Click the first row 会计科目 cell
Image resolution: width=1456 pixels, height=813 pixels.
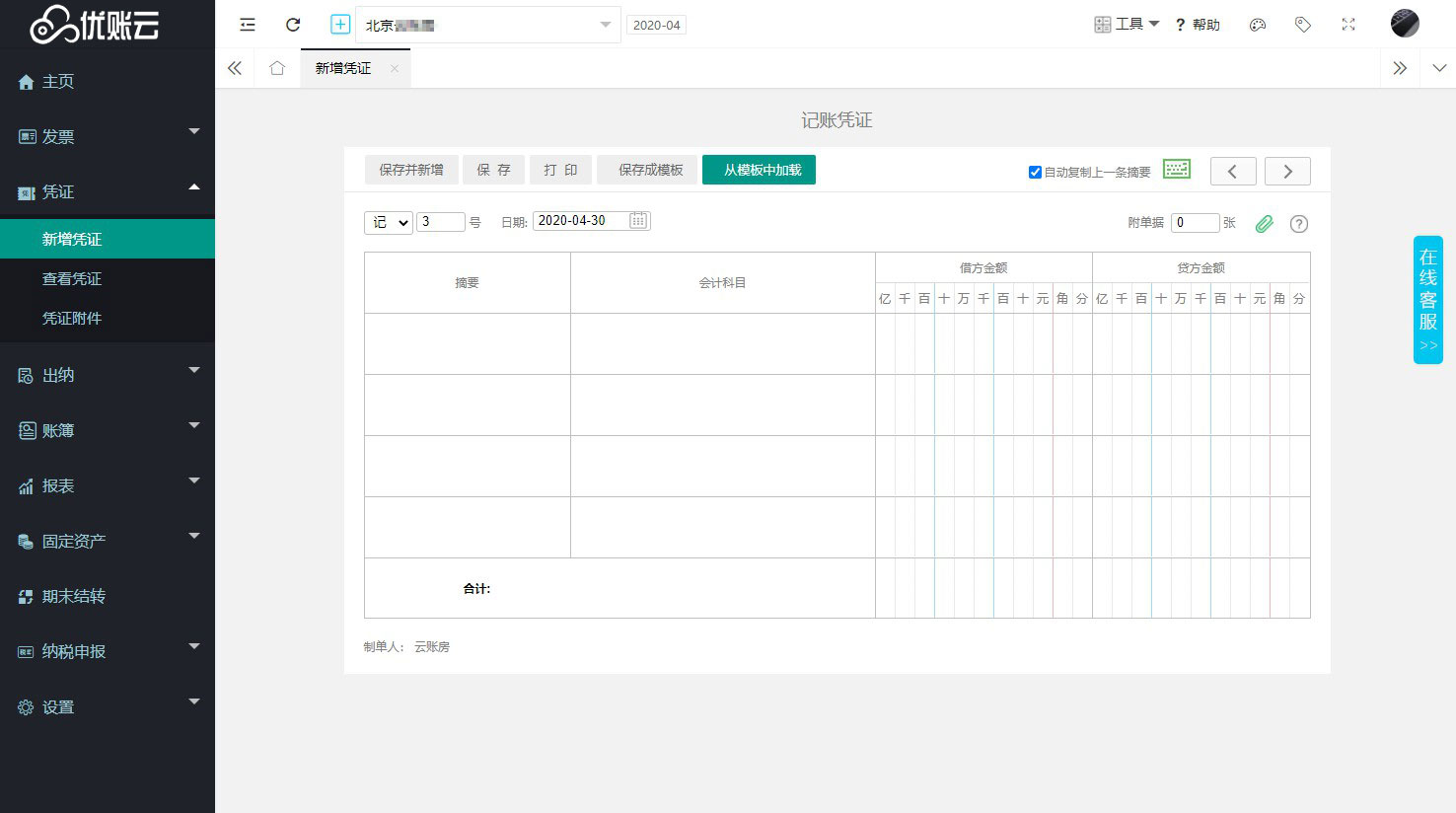point(723,343)
